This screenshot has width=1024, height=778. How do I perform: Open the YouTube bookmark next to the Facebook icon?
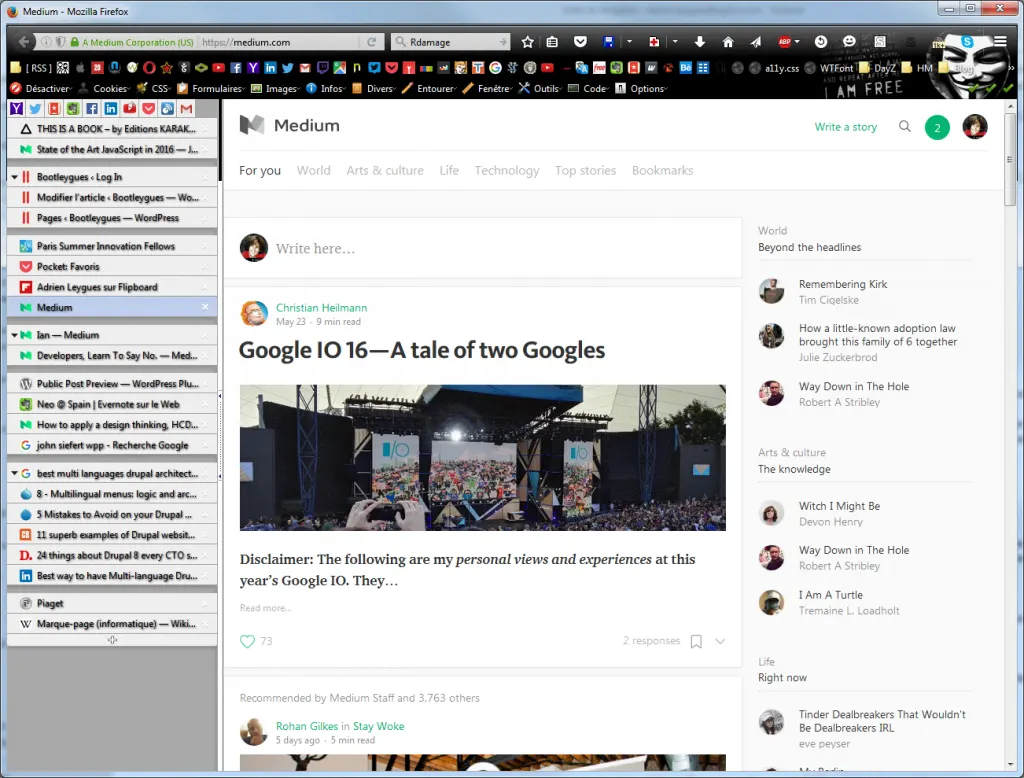219,67
